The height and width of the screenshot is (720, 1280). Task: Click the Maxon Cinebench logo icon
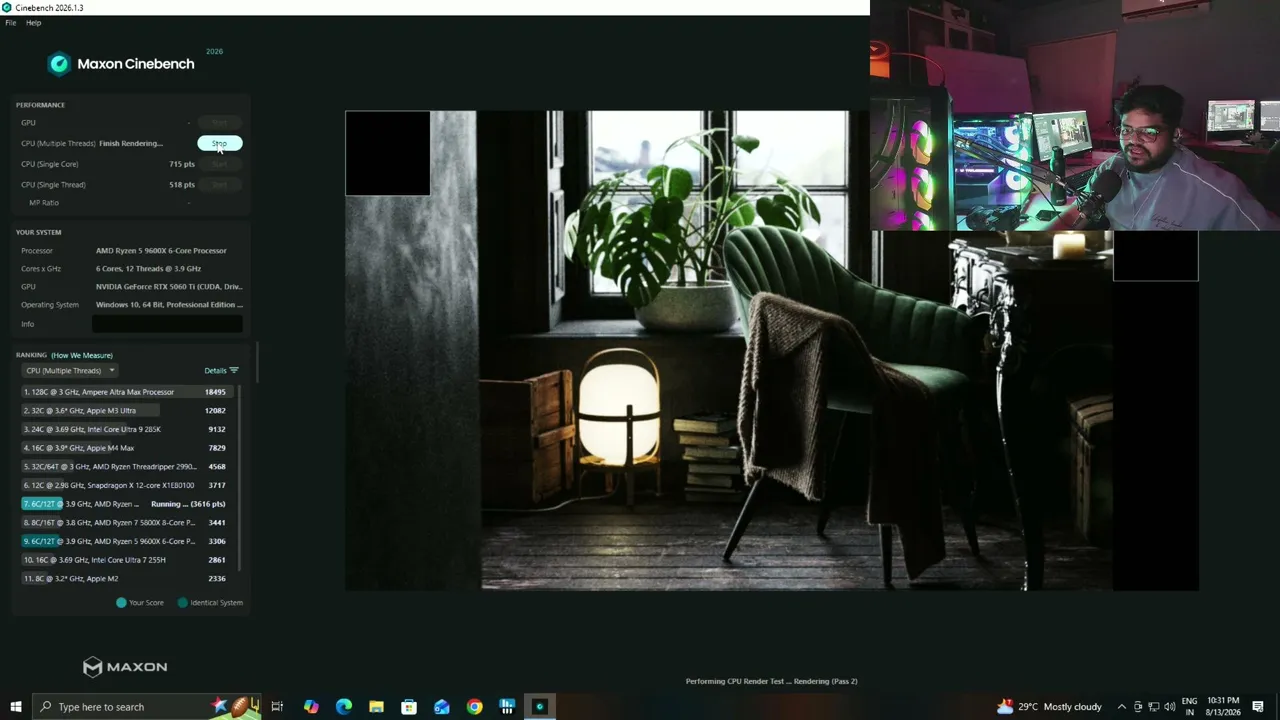pos(59,64)
